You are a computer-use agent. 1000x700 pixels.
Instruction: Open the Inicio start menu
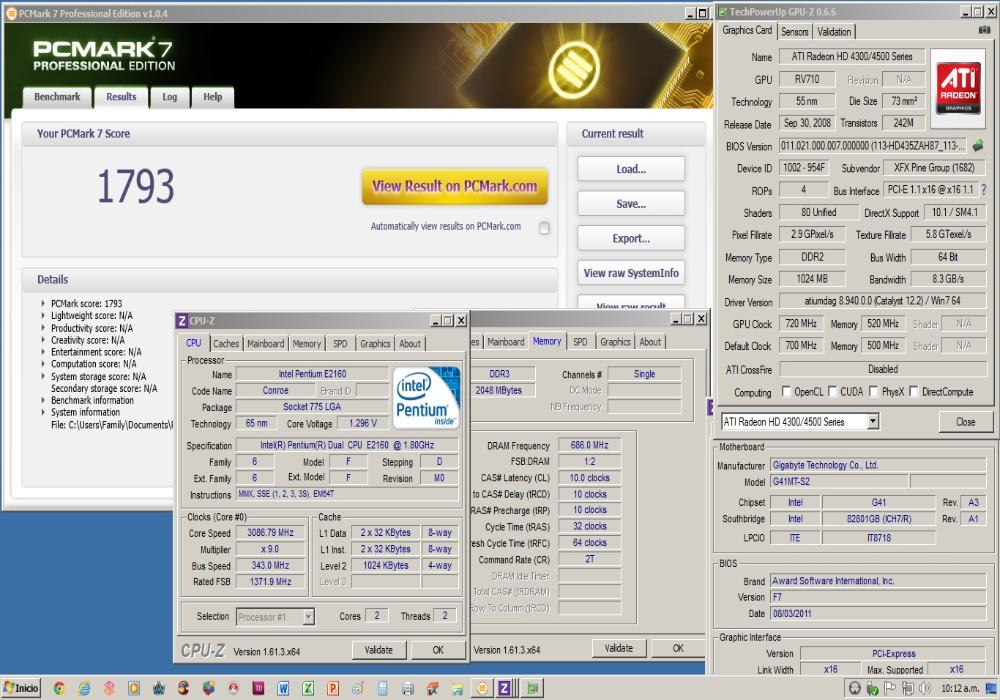coord(21,688)
